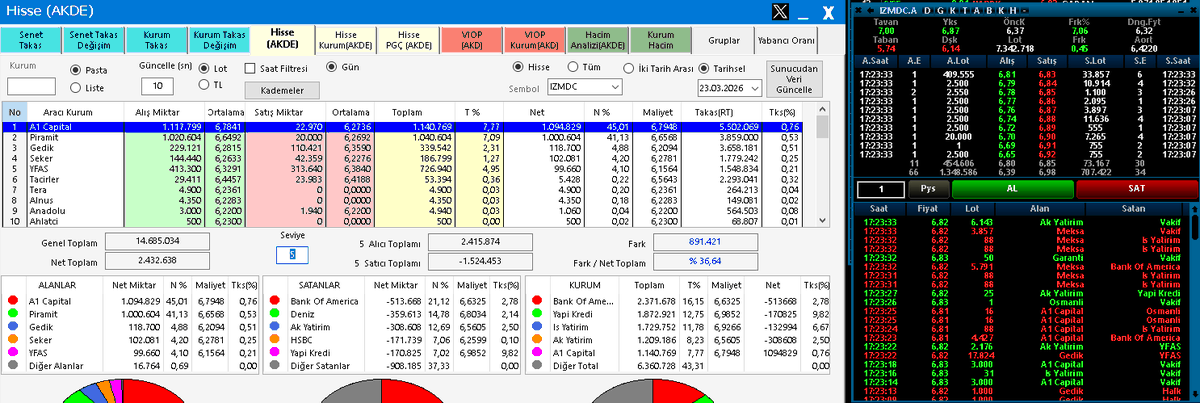Click the red Bank Of America swatch in SATANLAR
This screenshot has width=1200, height=403.
pyautogui.click(x=275, y=299)
